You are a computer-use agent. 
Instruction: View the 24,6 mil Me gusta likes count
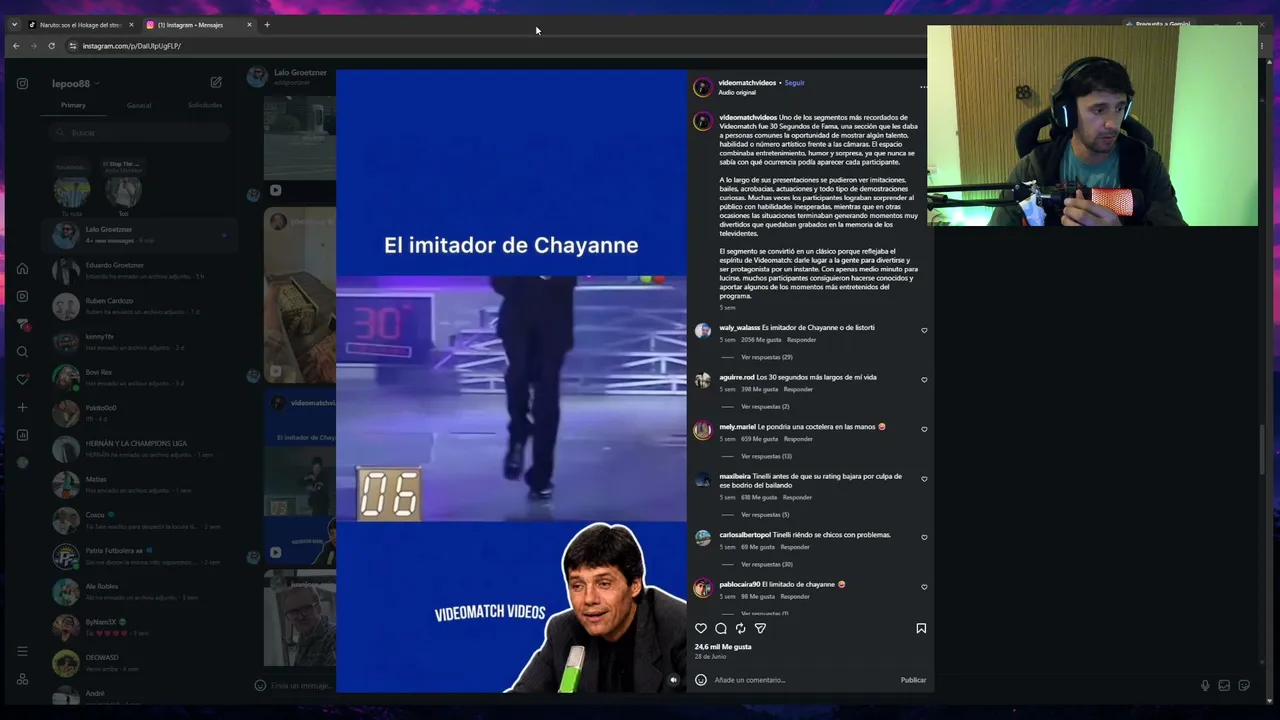[x=723, y=647]
